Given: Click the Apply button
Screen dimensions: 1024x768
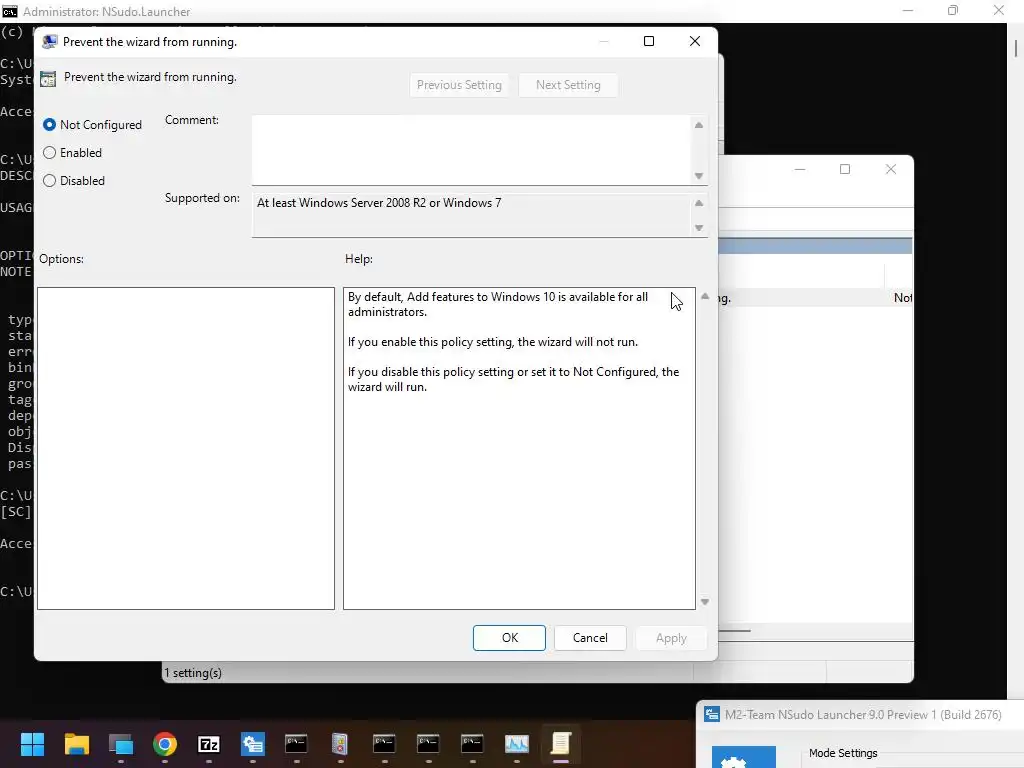Looking at the screenshot, I should click(x=671, y=638).
